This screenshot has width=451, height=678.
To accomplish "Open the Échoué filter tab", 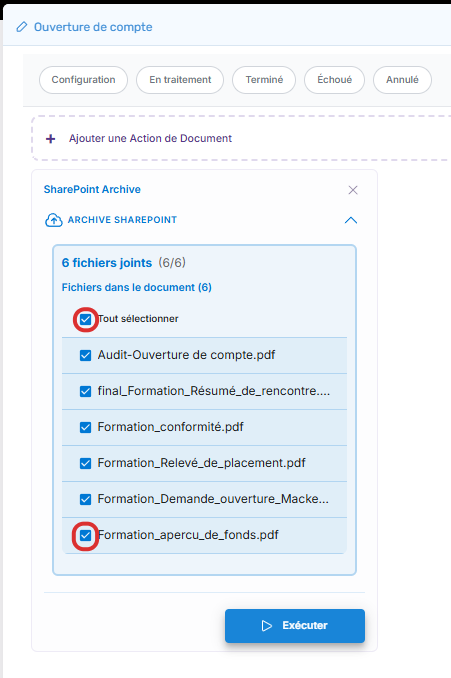I will tap(334, 80).
